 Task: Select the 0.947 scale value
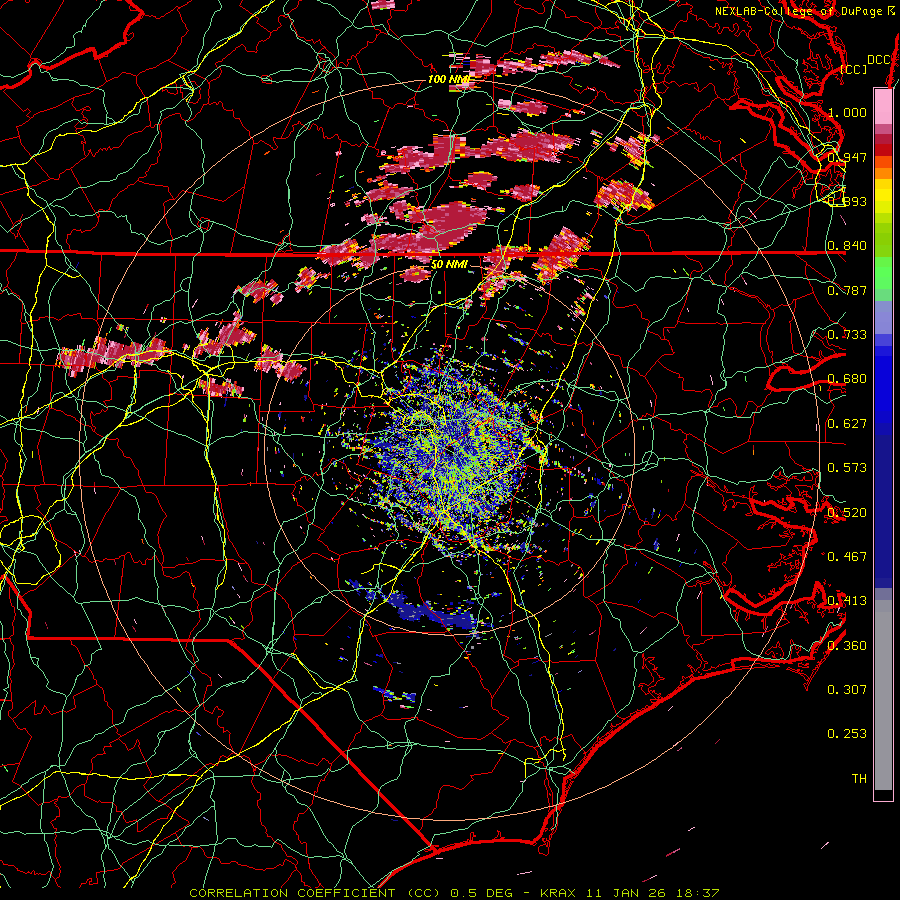coord(847,157)
